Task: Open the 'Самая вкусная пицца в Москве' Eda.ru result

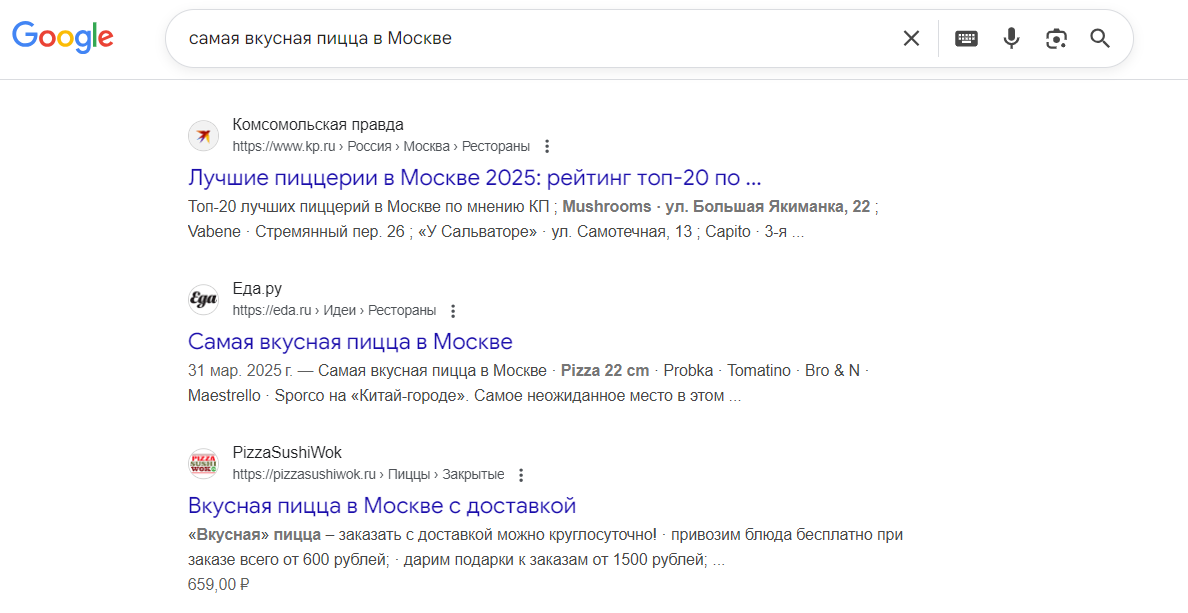Action: click(349, 341)
